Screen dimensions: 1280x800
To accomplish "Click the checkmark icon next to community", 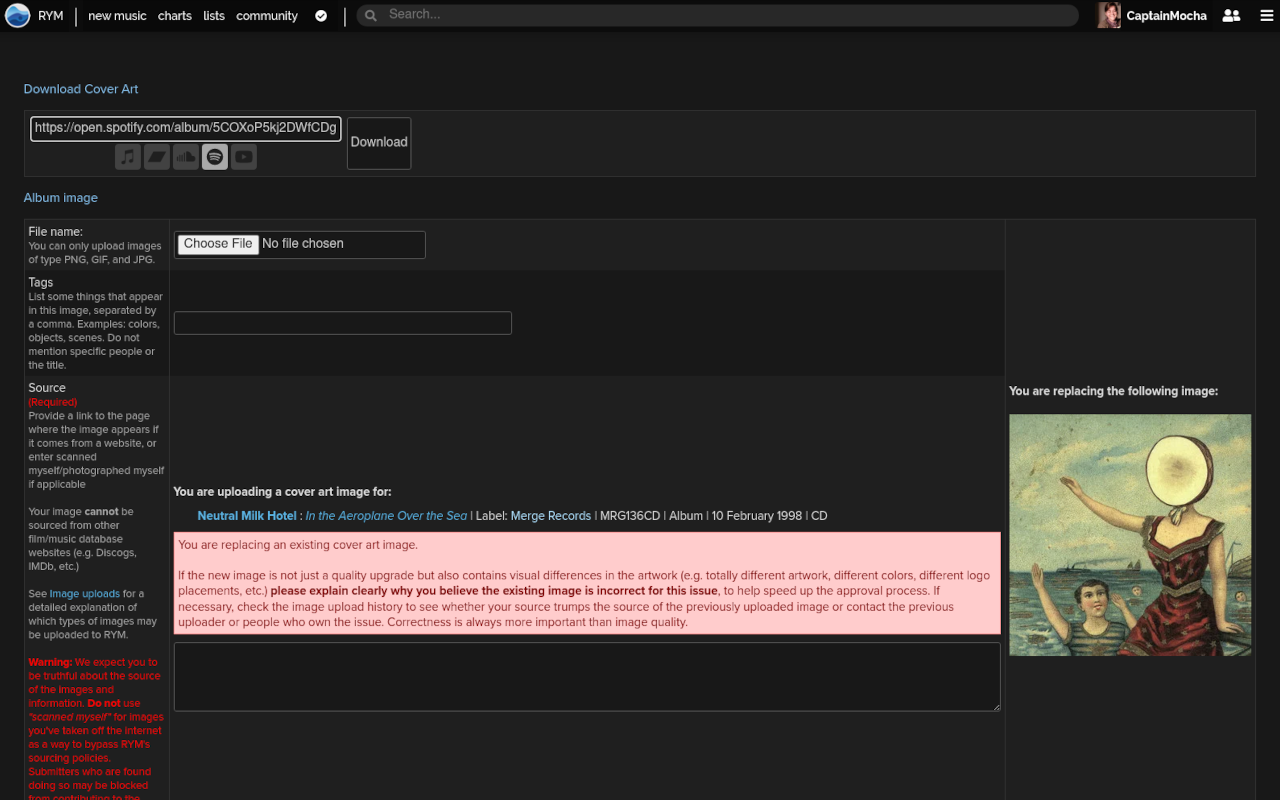I will [x=320, y=15].
